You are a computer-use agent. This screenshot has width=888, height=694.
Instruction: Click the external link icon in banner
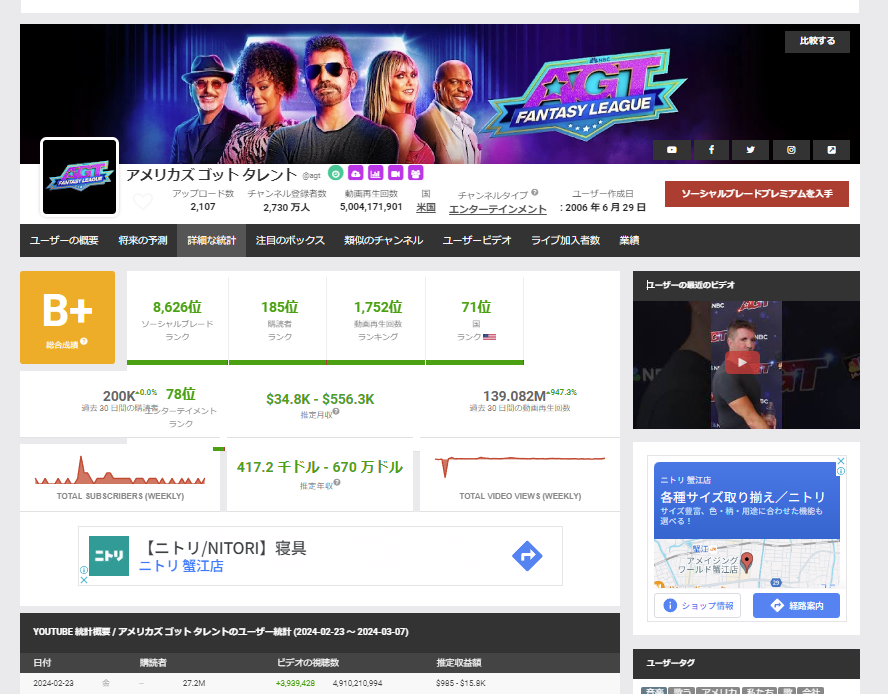coord(830,150)
